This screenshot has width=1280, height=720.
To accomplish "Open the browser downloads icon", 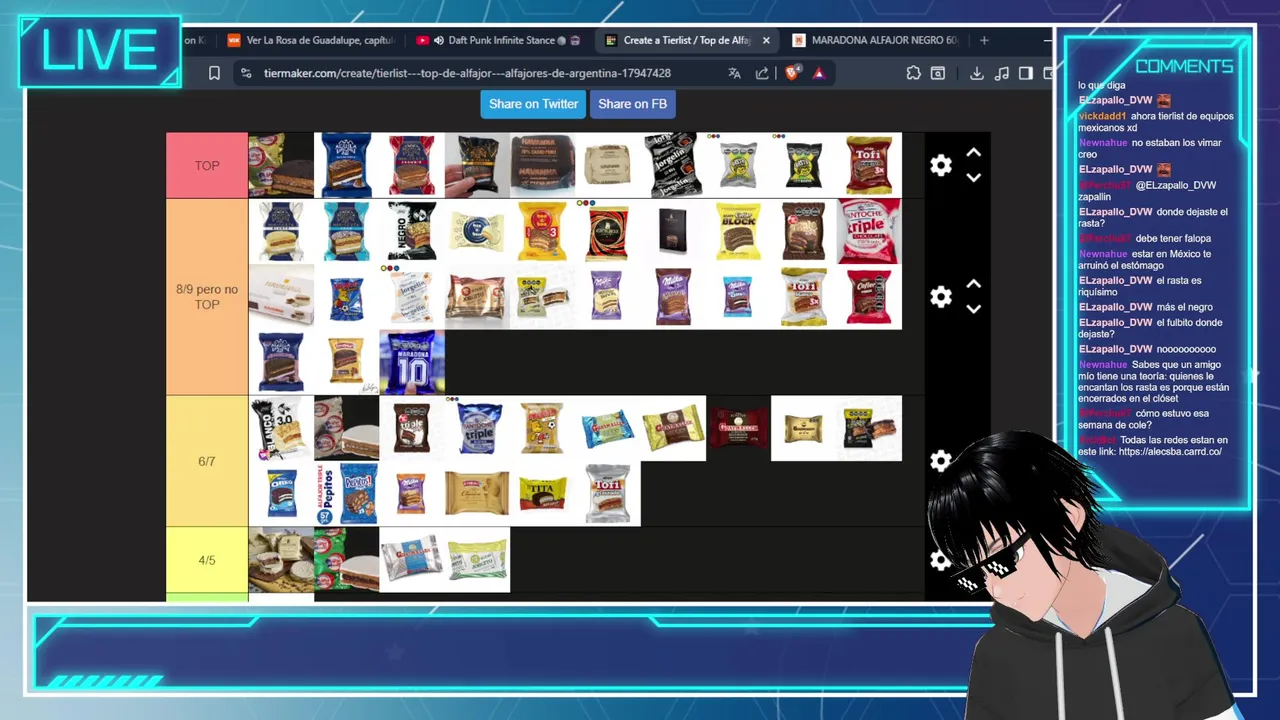I will tap(976, 73).
